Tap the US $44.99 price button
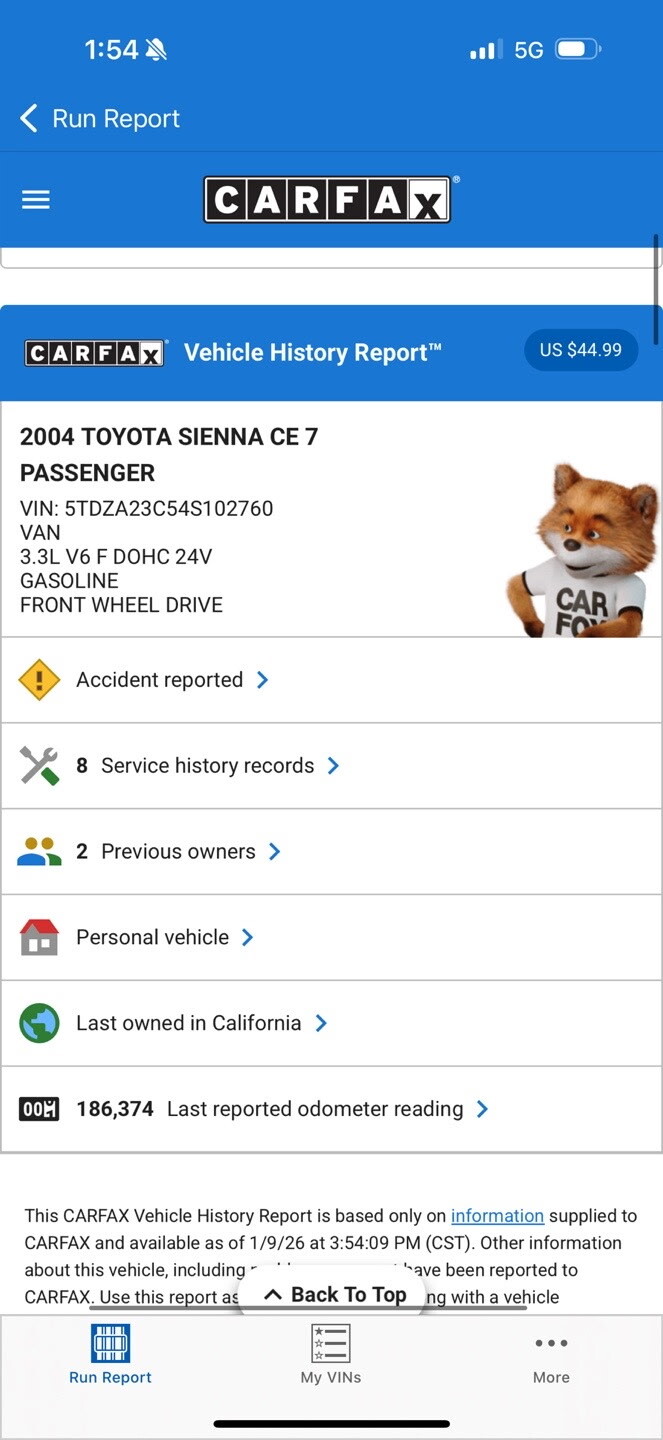The height and width of the screenshot is (1440, 663). coord(581,350)
